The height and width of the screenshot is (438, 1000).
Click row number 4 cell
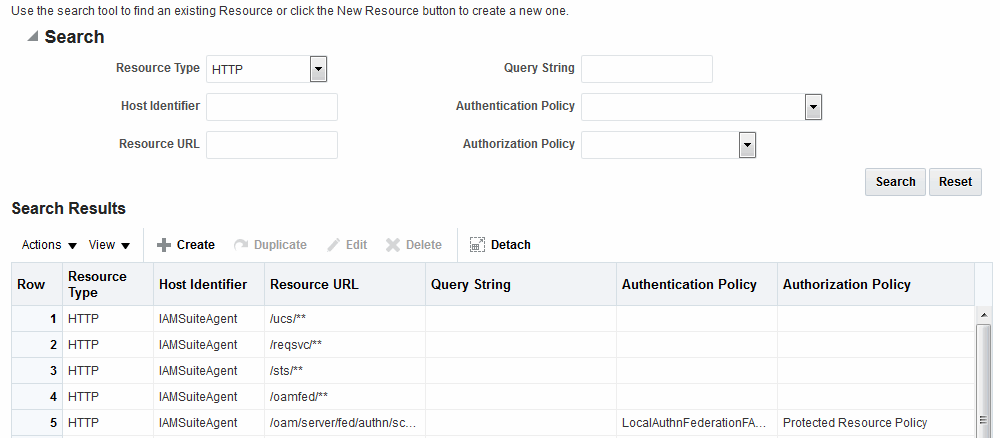click(36, 397)
